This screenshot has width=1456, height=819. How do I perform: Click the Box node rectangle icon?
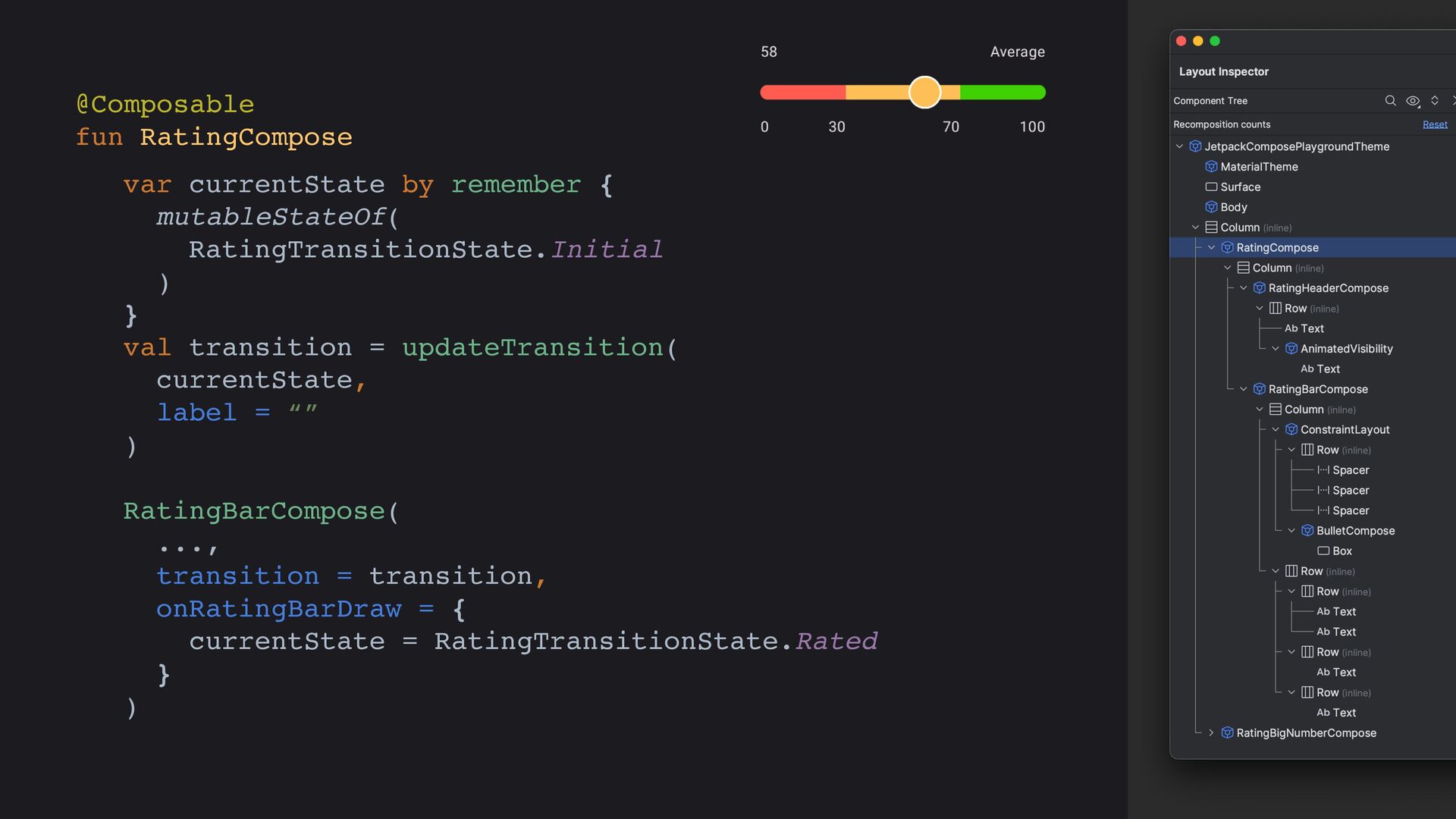(x=1323, y=551)
